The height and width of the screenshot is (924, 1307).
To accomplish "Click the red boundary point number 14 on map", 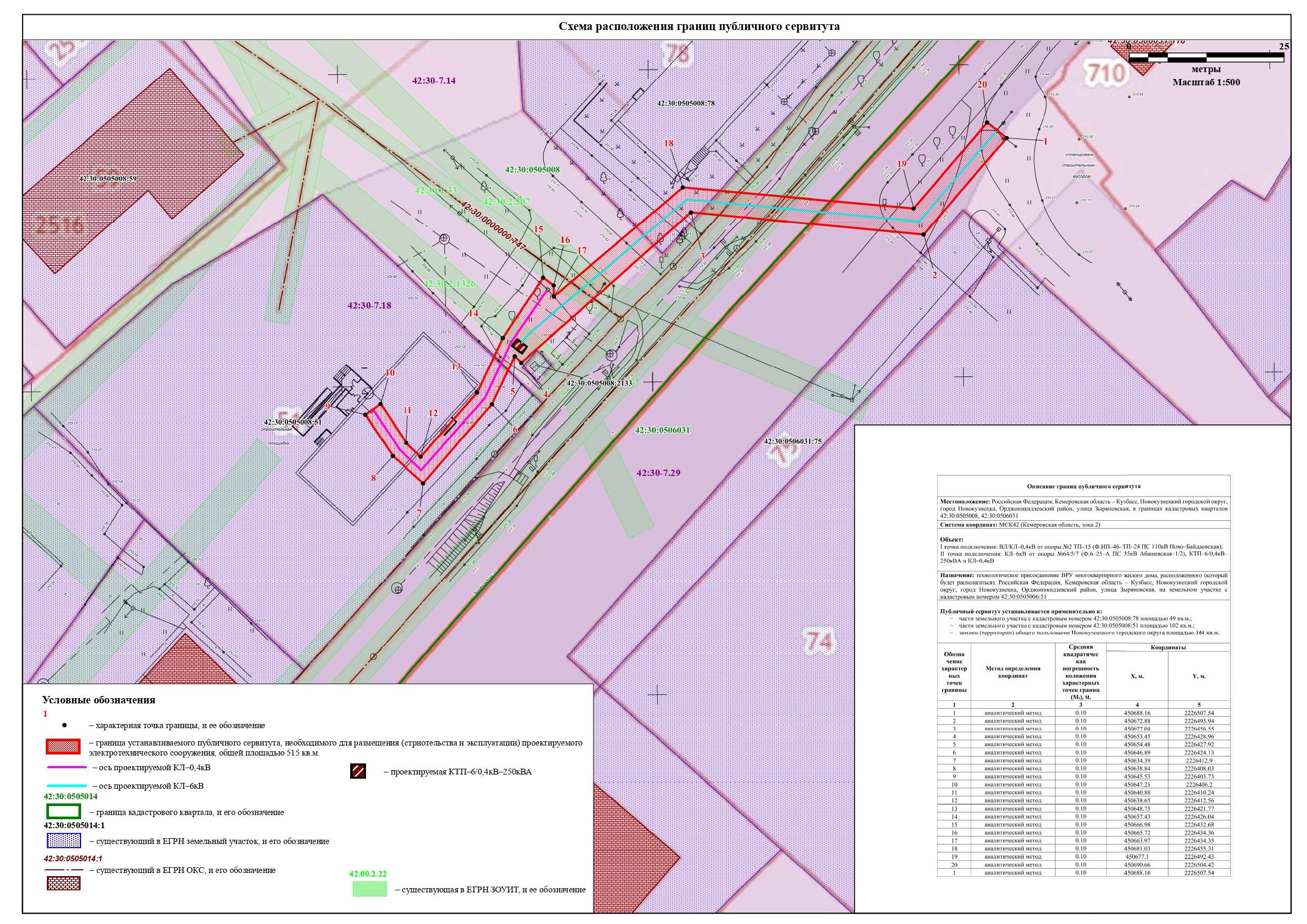I will click(x=473, y=313).
